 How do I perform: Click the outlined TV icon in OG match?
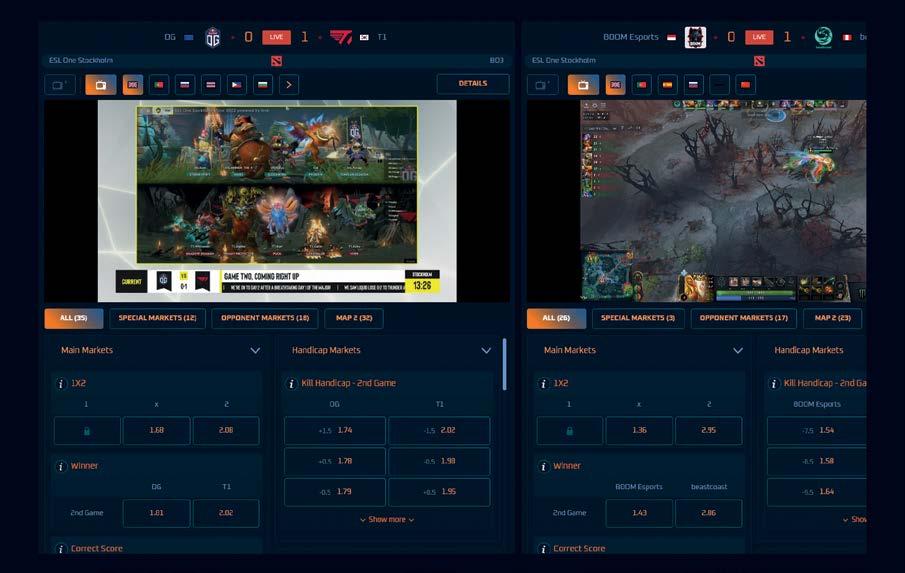click(59, 85)
